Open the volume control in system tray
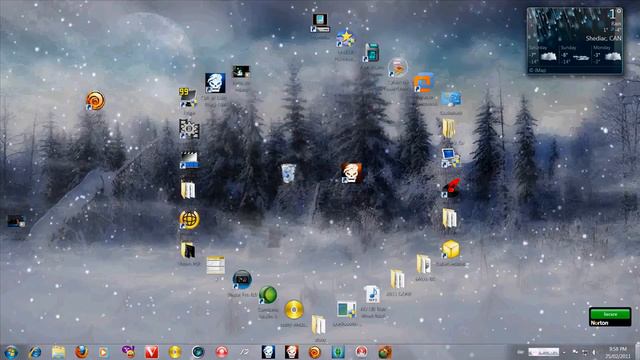The image size is (640, 360). click(594, 352)
